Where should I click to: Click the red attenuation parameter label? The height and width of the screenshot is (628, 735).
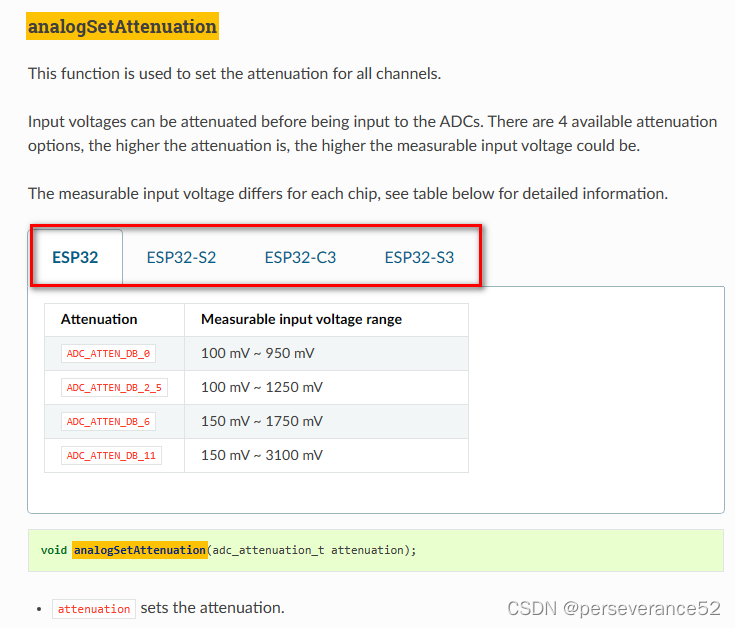coord(94,609)
